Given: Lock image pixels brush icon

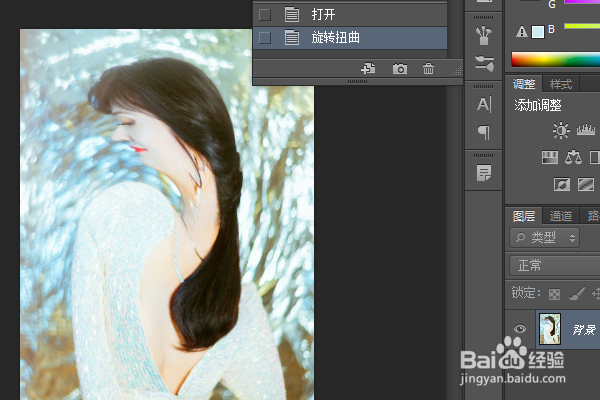Looking at the screenshot, I should pos(577,294).
